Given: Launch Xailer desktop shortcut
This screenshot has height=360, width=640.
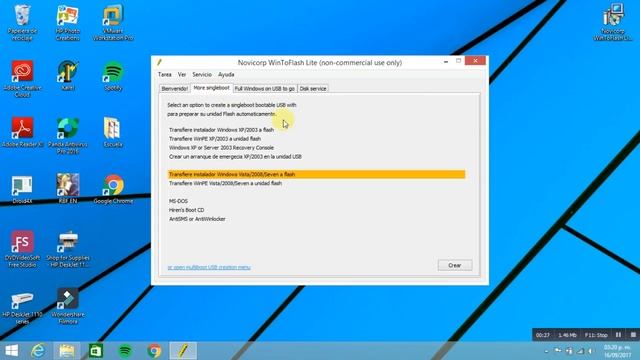Looking at the screenshot, I should click(68, 76).
